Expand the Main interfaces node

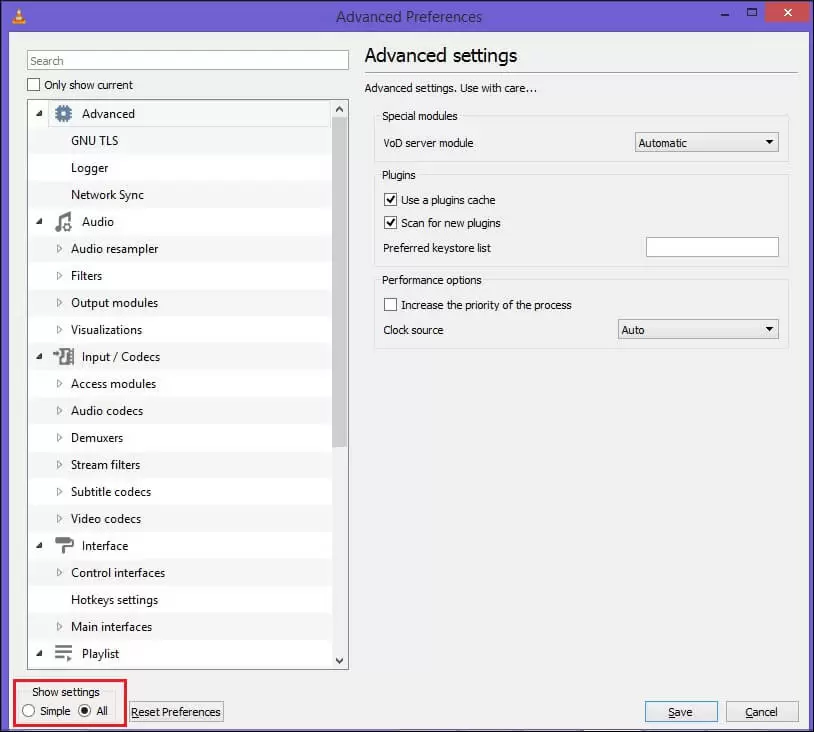click(x=59, y=627)
